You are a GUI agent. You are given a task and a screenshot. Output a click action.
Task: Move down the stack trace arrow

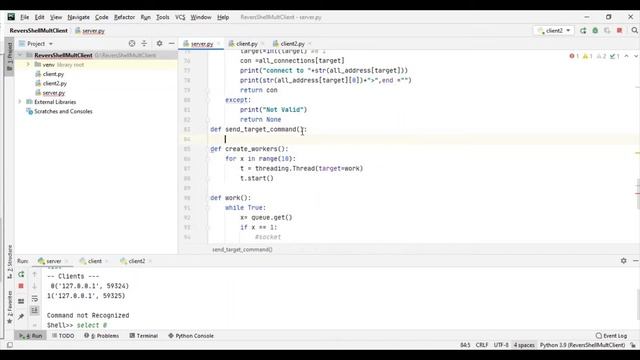tap(35, 286)
